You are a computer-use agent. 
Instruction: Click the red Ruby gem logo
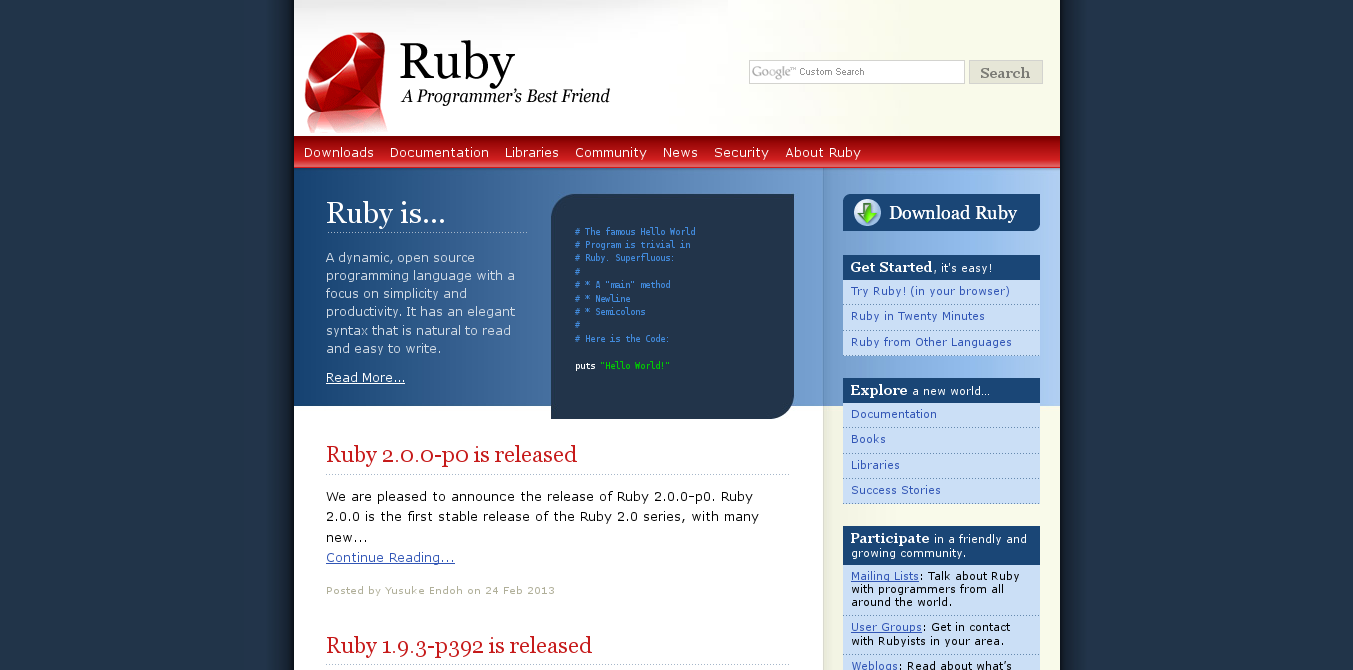[x=346, y=82]
